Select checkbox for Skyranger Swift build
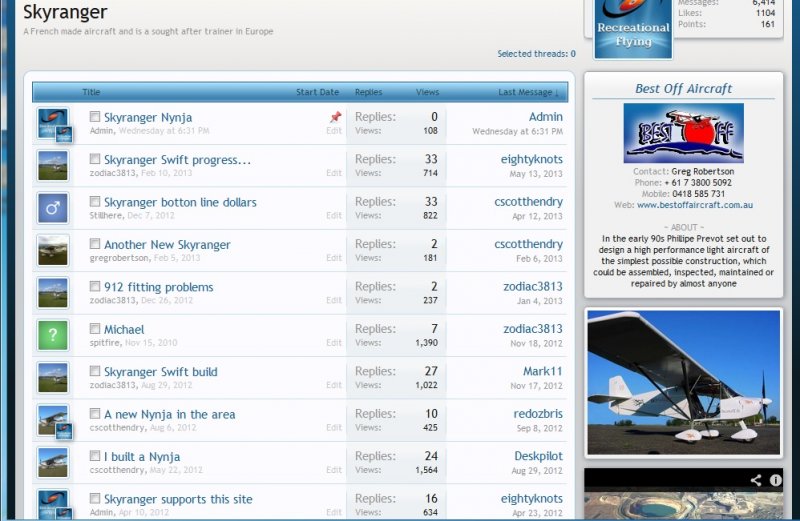This screenshot has height=521, width=800. pyautogui.click(x=95, y=371)
